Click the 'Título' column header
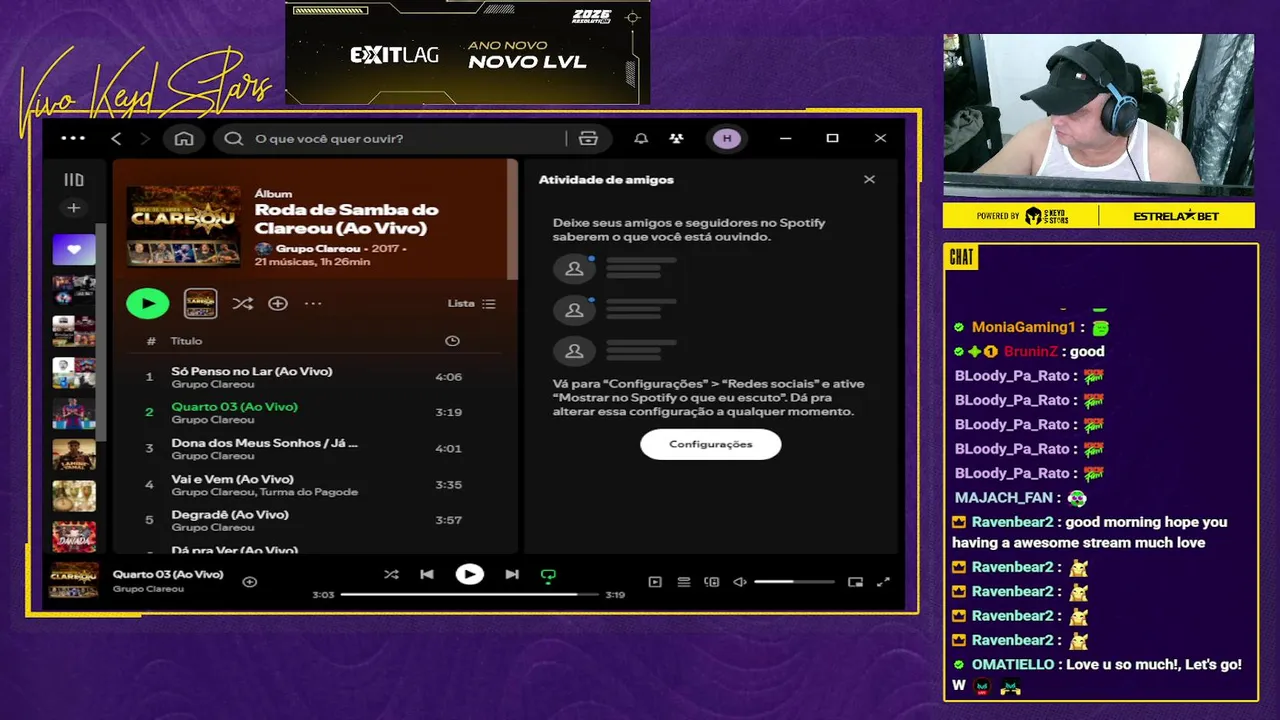 click(186, 341)
